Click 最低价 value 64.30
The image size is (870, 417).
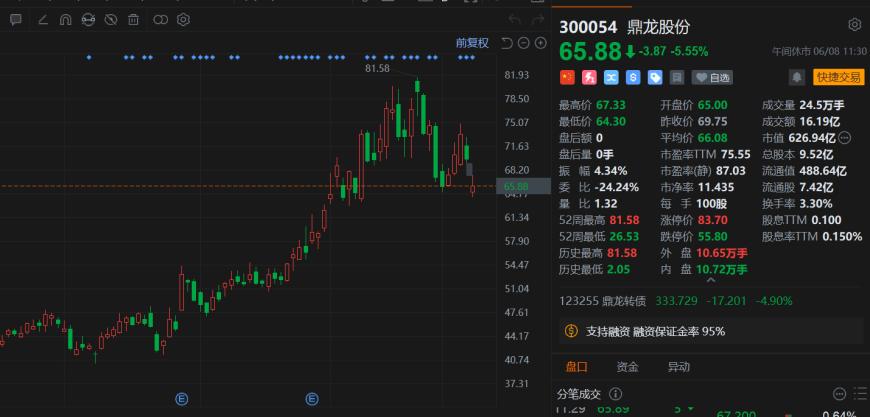click(611, 121)
